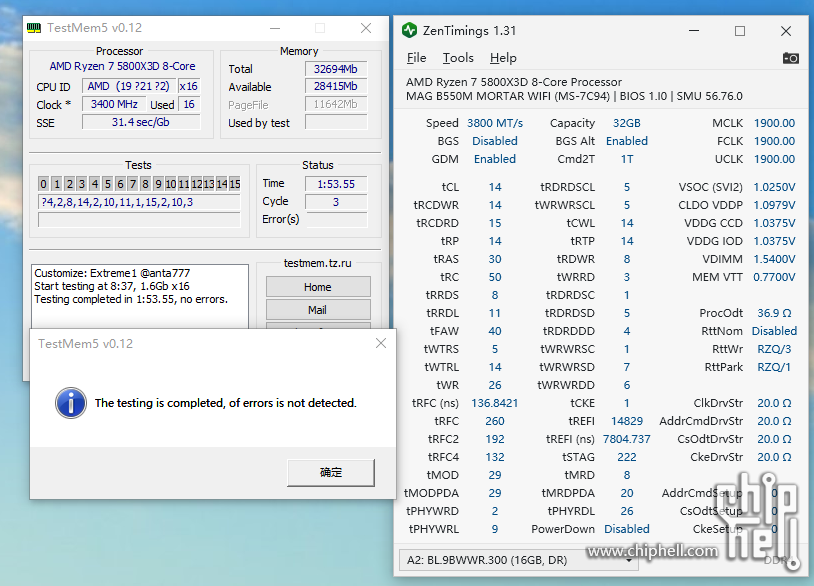The height and width of the screenshot is (586, 814).
Task: Click the Used threads field 16
Action: [189, 104]
